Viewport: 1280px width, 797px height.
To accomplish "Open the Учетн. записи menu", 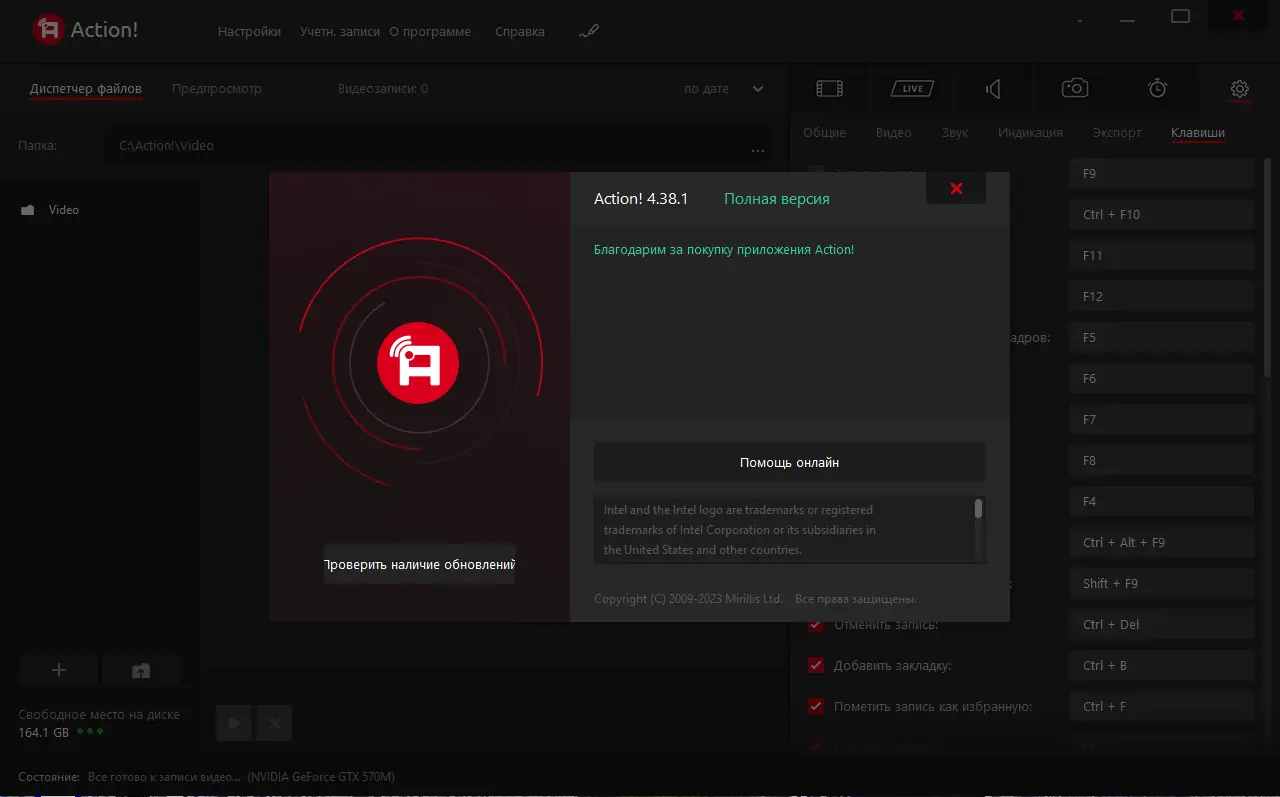I will tap(340, 31).
